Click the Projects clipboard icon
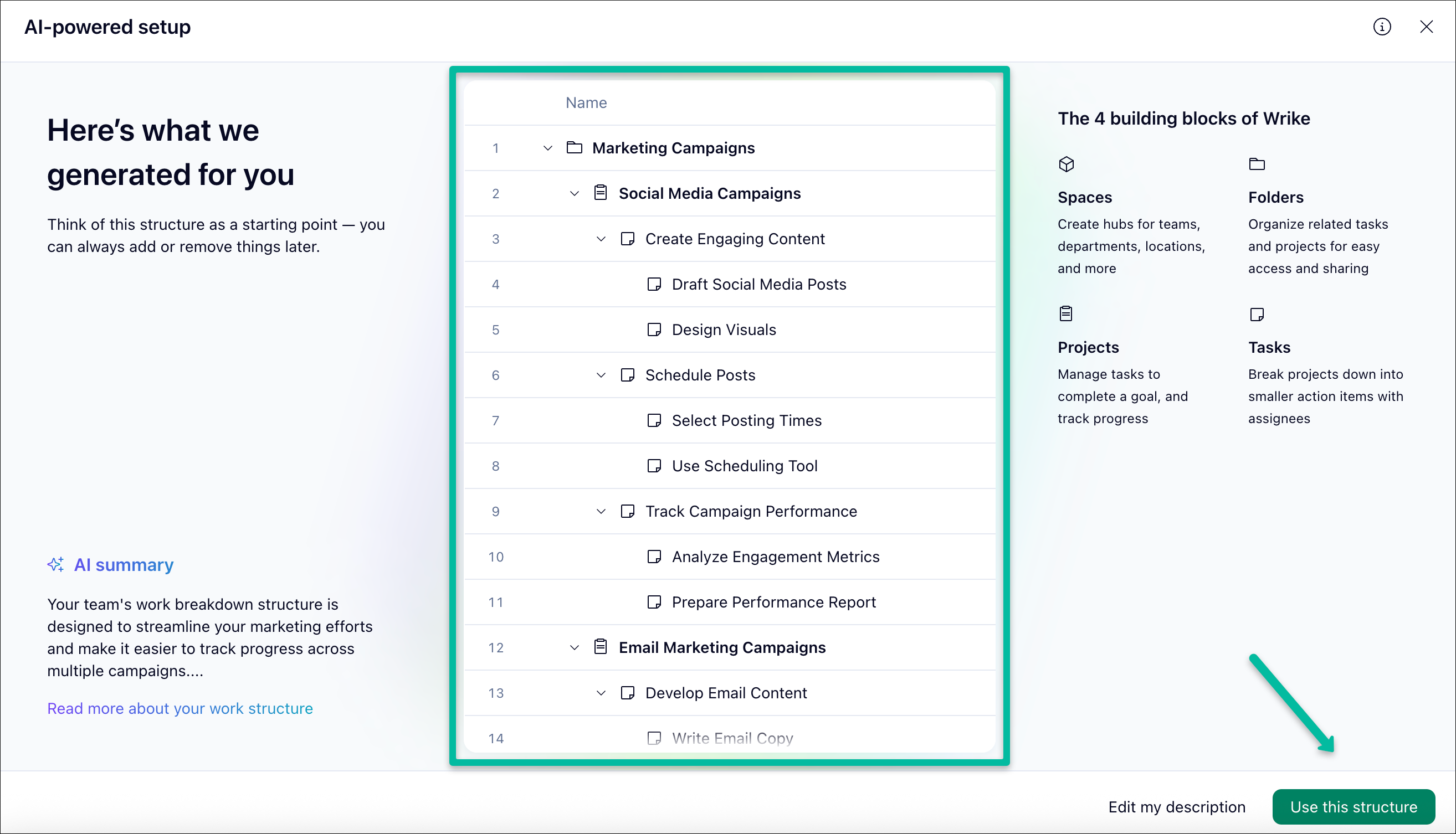 (x=1066, y=314)
